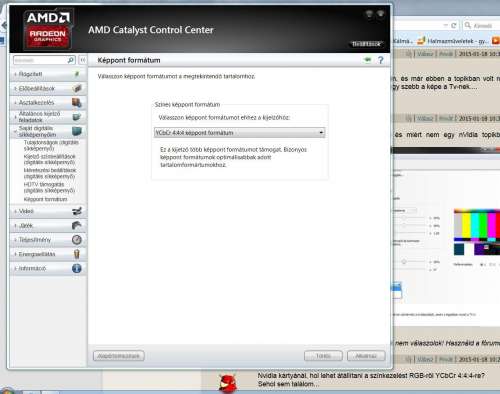This screenshot has width=500, height=394.
Task: Collapse the sidebar with the double-arrow icon
Action: click(x=83, y=60)
